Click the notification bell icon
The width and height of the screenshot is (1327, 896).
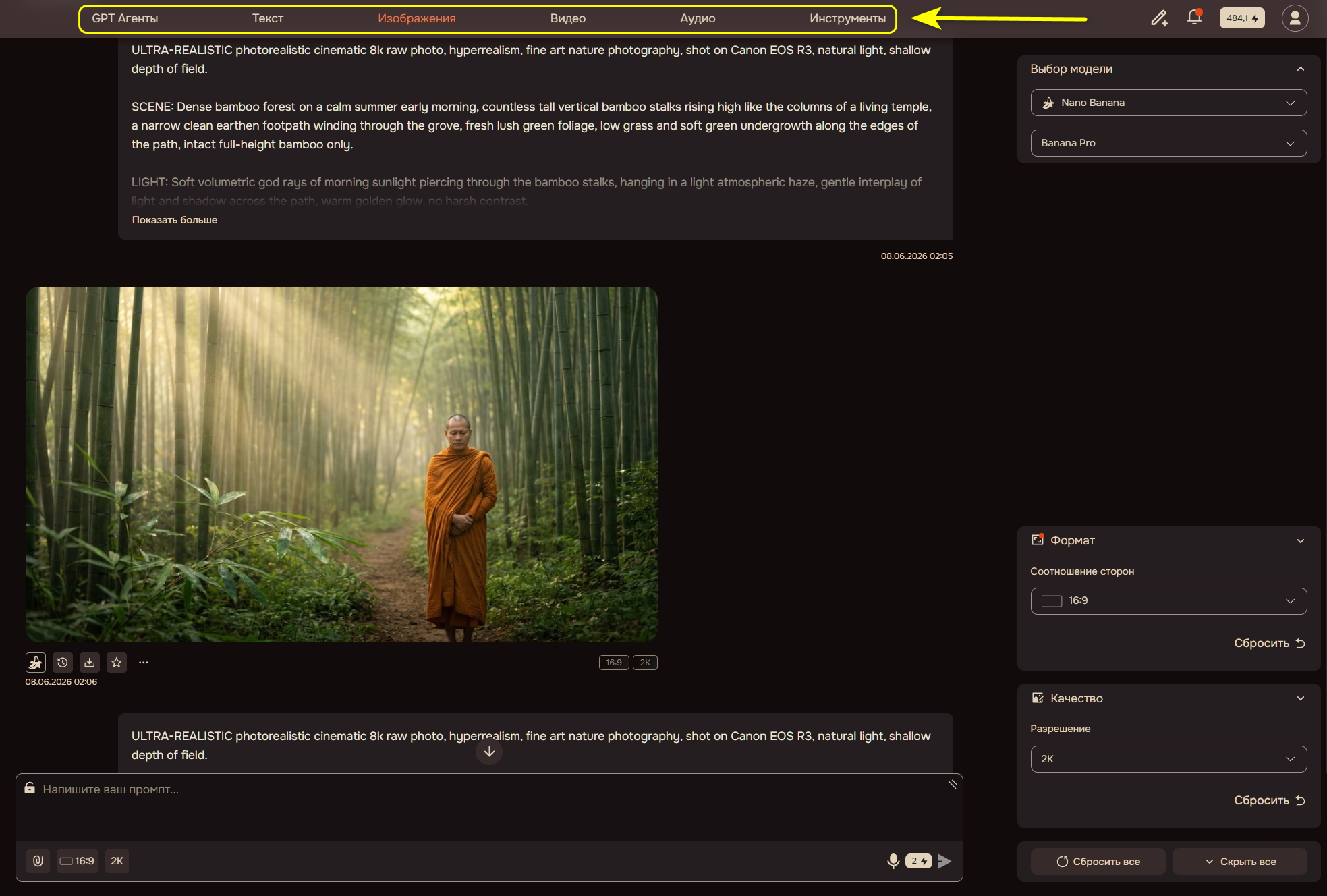pos(1194,18)
